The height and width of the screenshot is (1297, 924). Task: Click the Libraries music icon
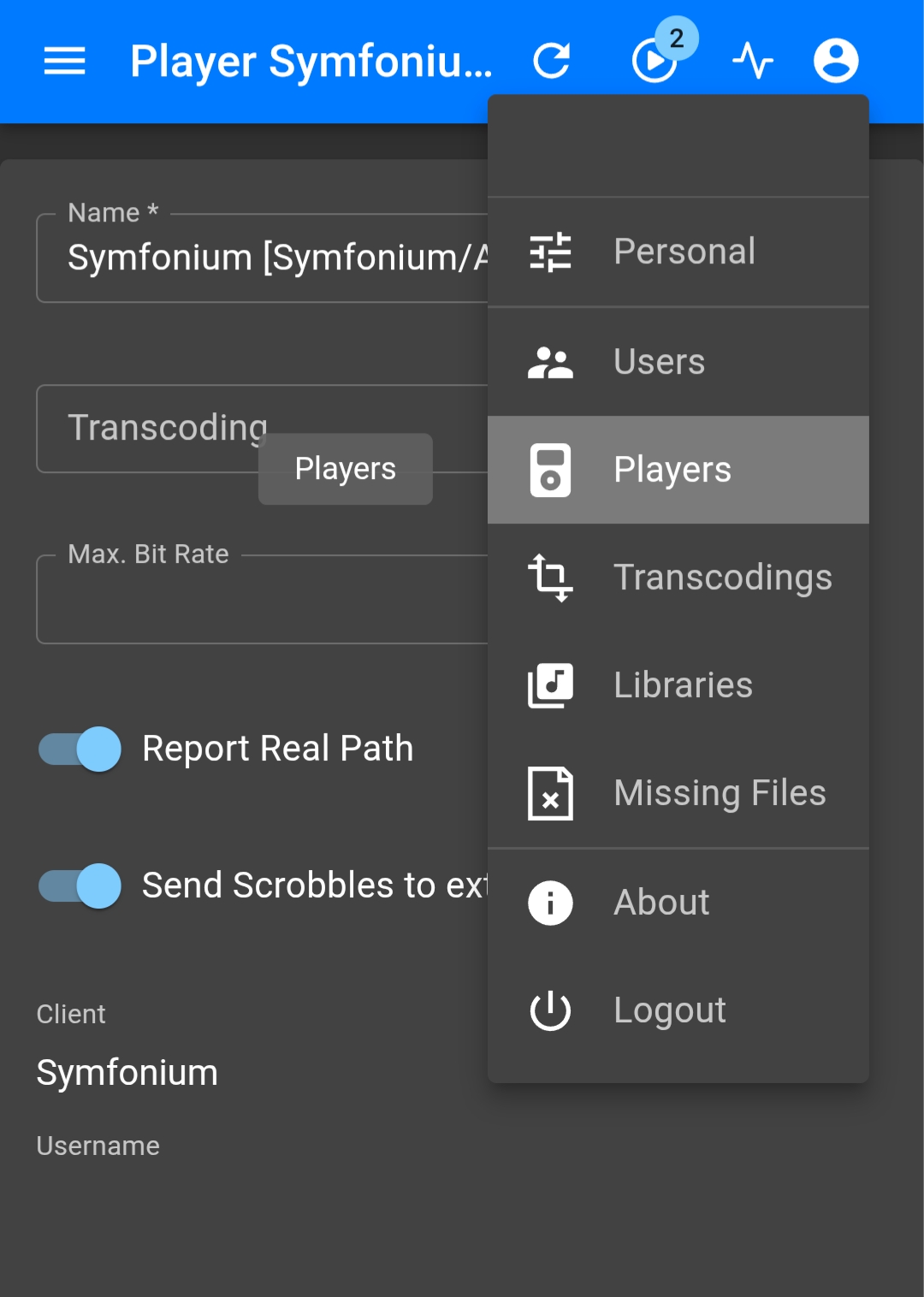tap(550, 685)
